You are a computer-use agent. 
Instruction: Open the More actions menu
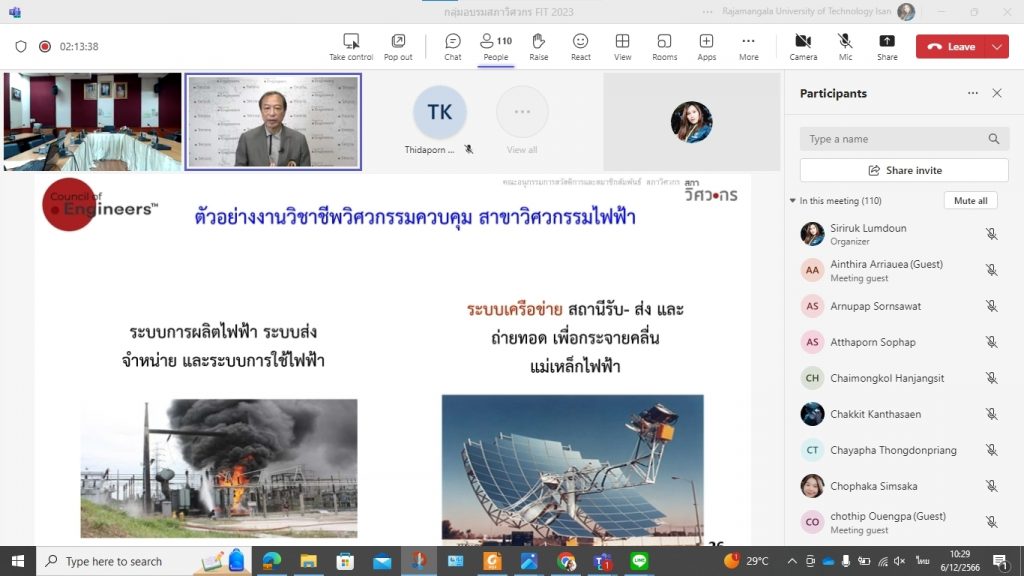tap(748, 46)
